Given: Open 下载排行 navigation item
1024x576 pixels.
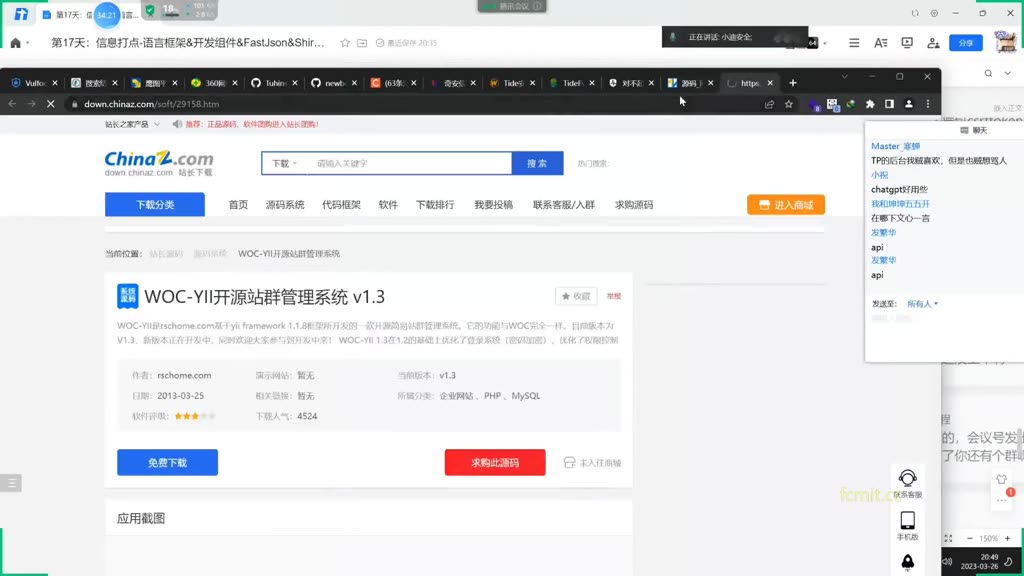Looking at the screenshot, I should pyautogui.click(x=435, y=204).
